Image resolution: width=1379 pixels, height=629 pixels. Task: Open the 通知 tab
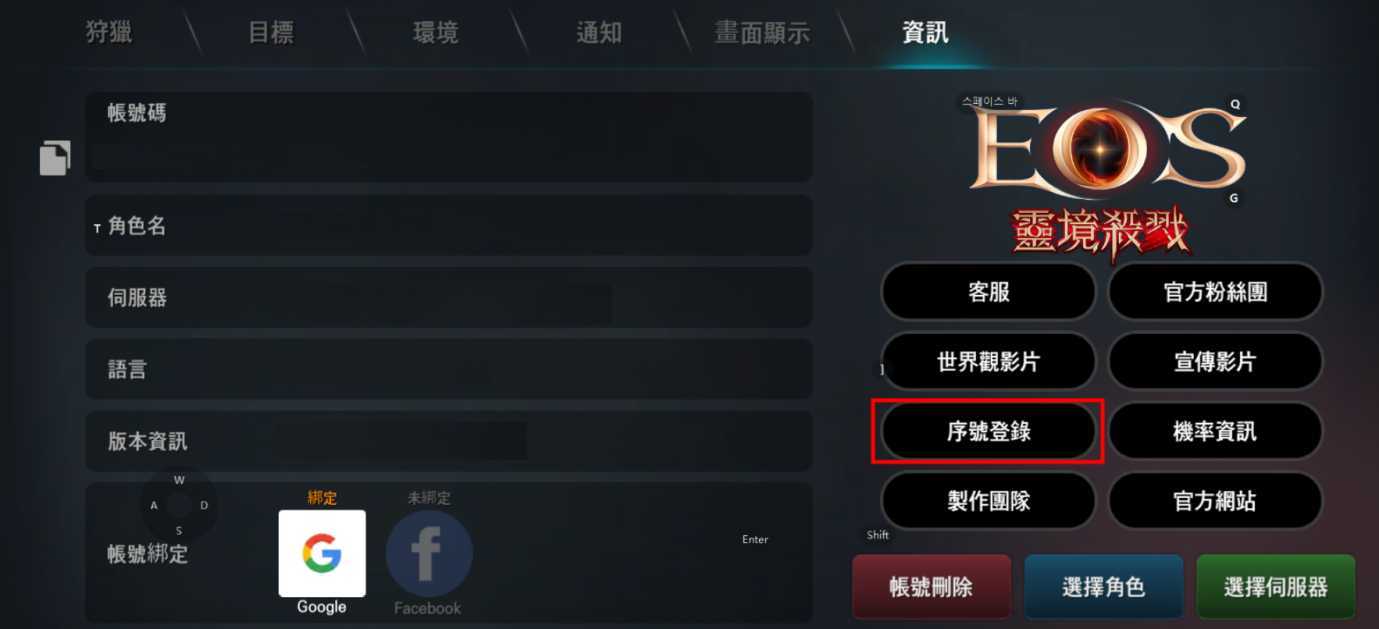pos(599,32)
